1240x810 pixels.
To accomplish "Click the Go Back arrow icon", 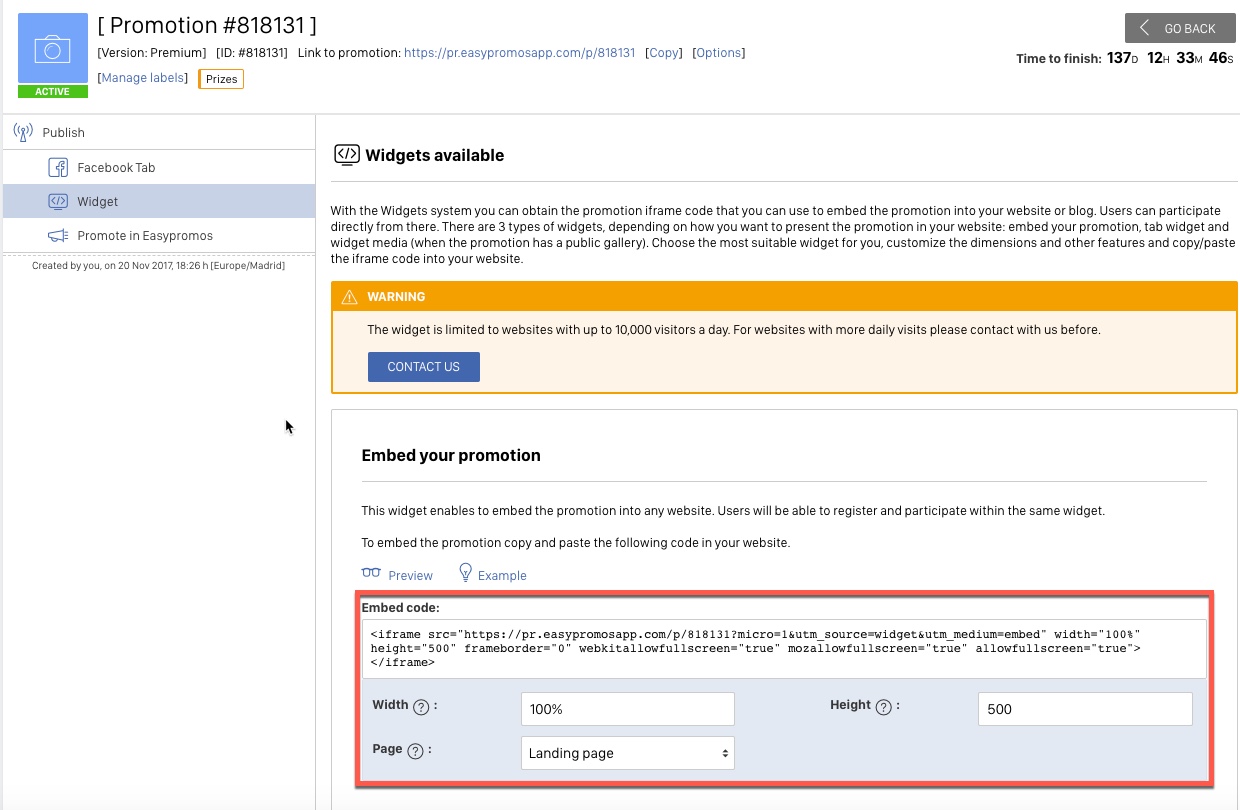I will pos(1145,28).
